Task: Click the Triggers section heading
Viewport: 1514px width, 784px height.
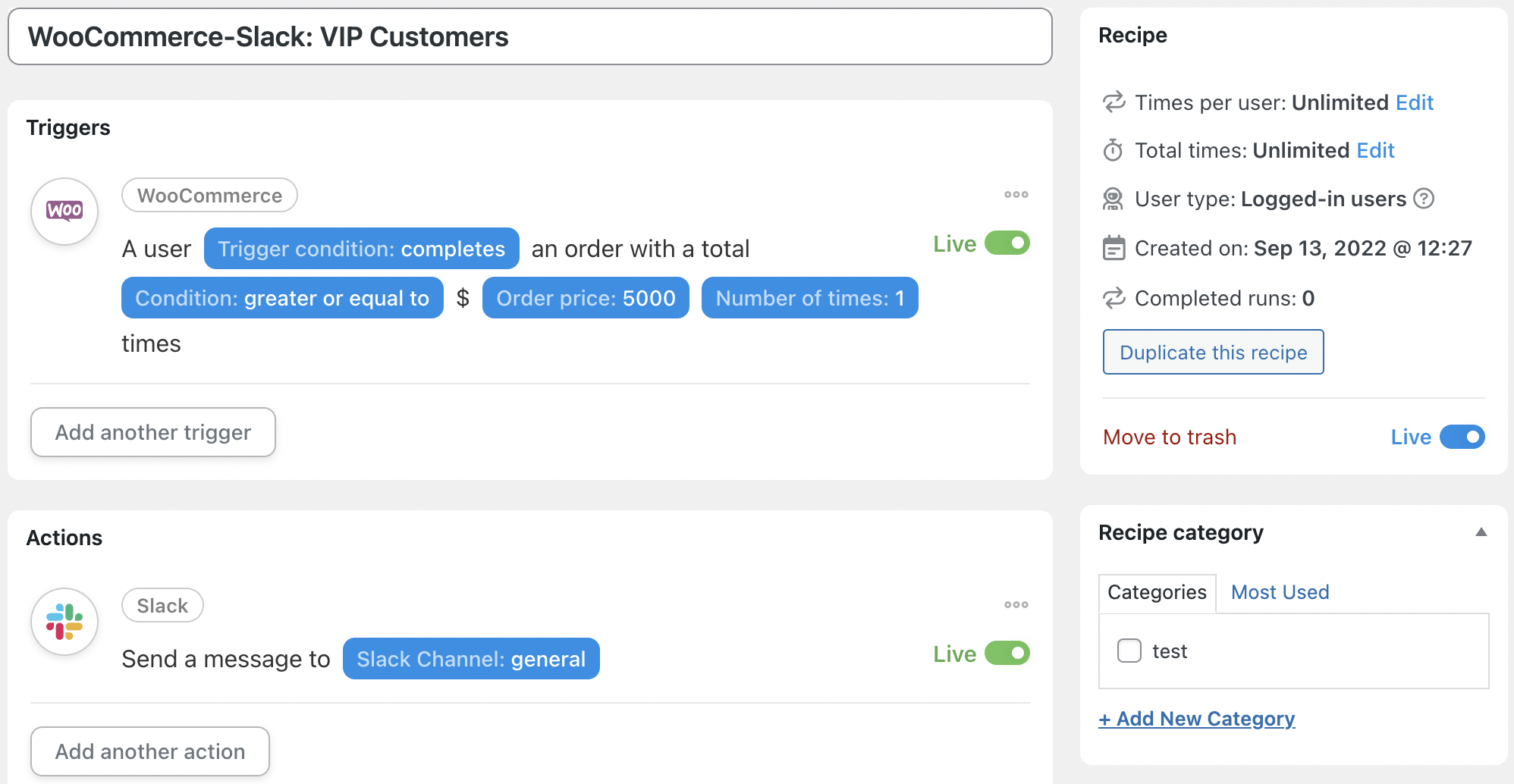Action: click(x=68, y=127)
